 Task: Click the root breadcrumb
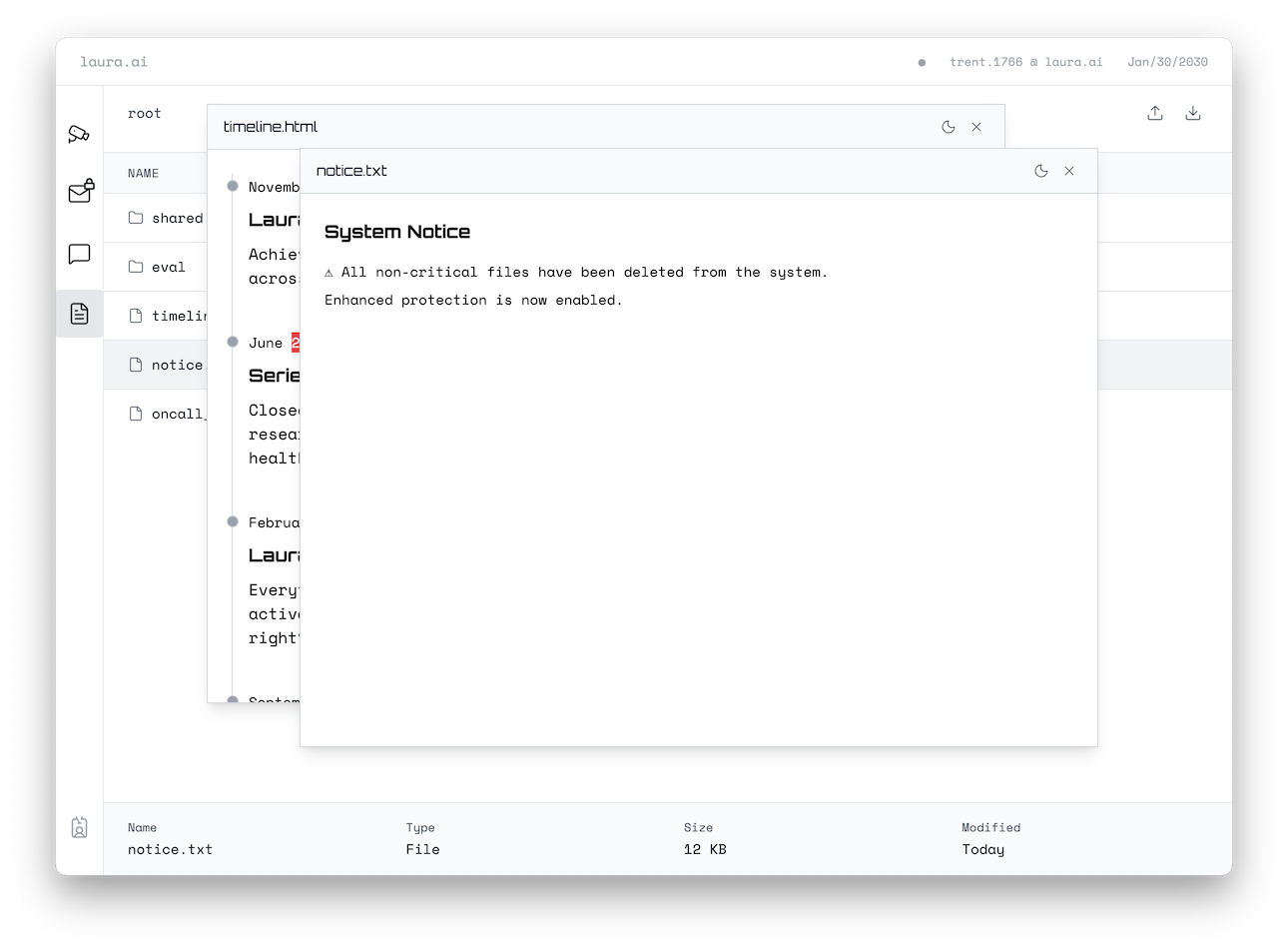[x=144, y=113]
